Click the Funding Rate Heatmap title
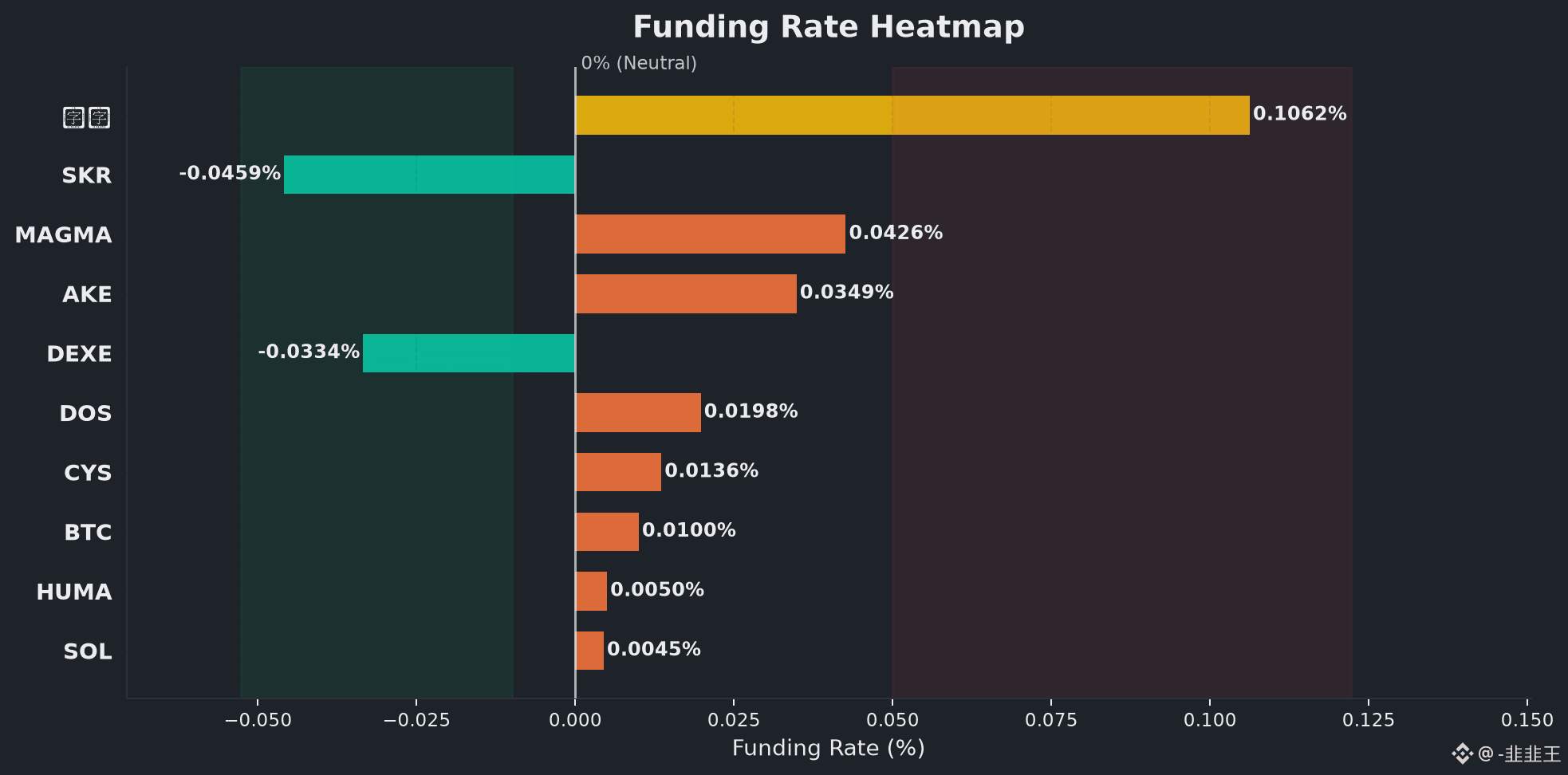 pyautogui.click(x=829, y=27)
